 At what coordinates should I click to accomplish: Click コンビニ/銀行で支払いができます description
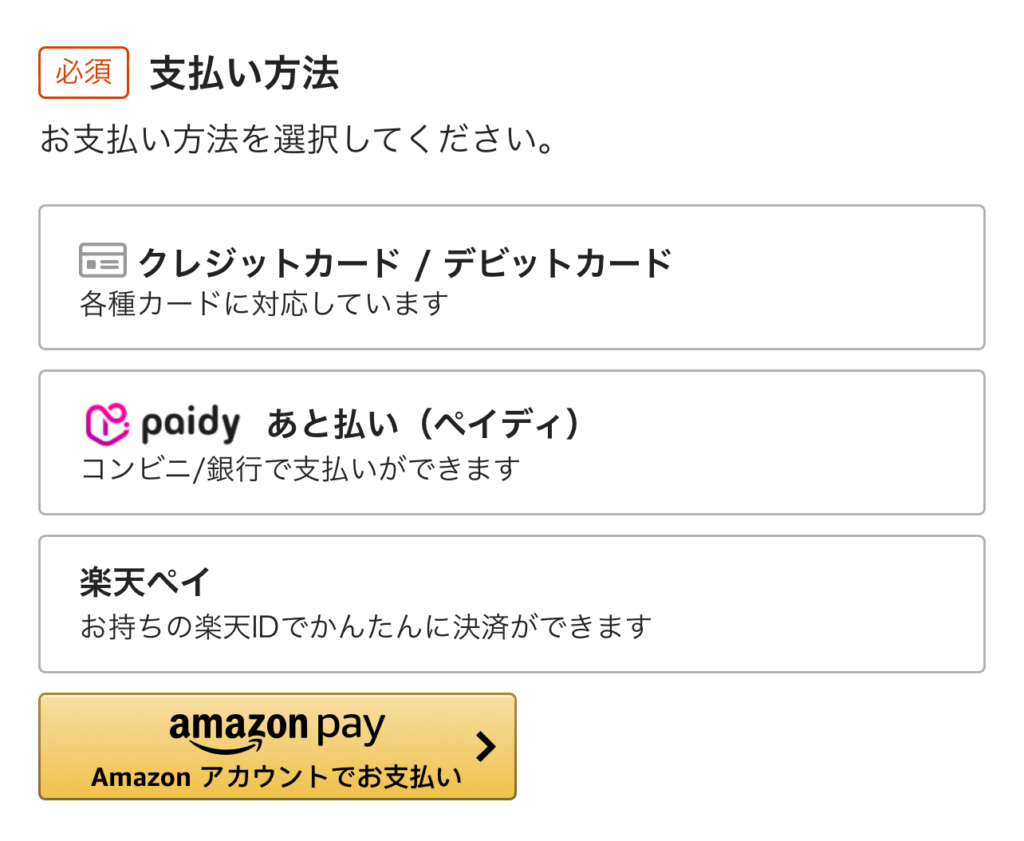pos(300,469)
